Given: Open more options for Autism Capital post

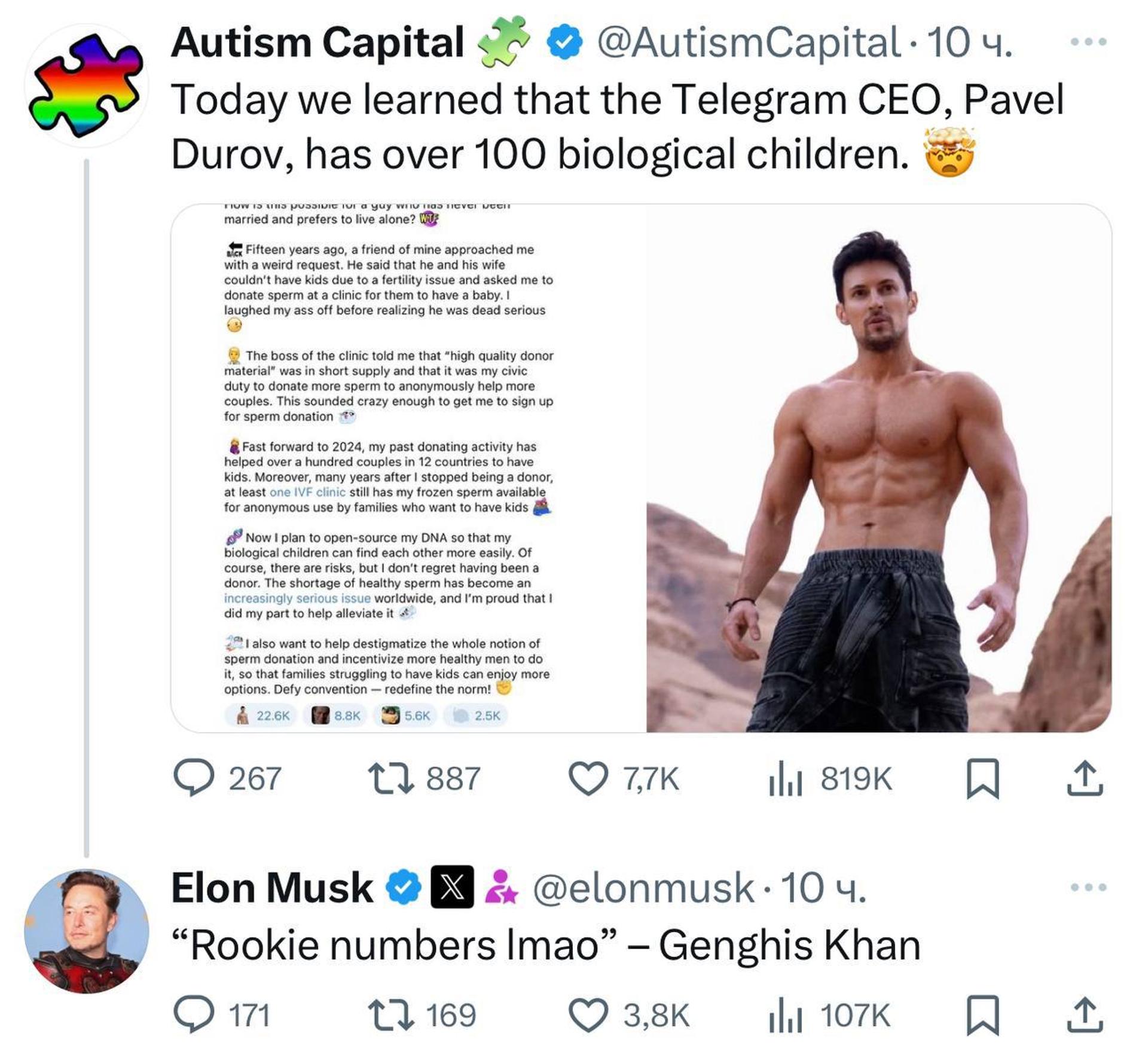Looking at the screenshot, I should 1088,42.
